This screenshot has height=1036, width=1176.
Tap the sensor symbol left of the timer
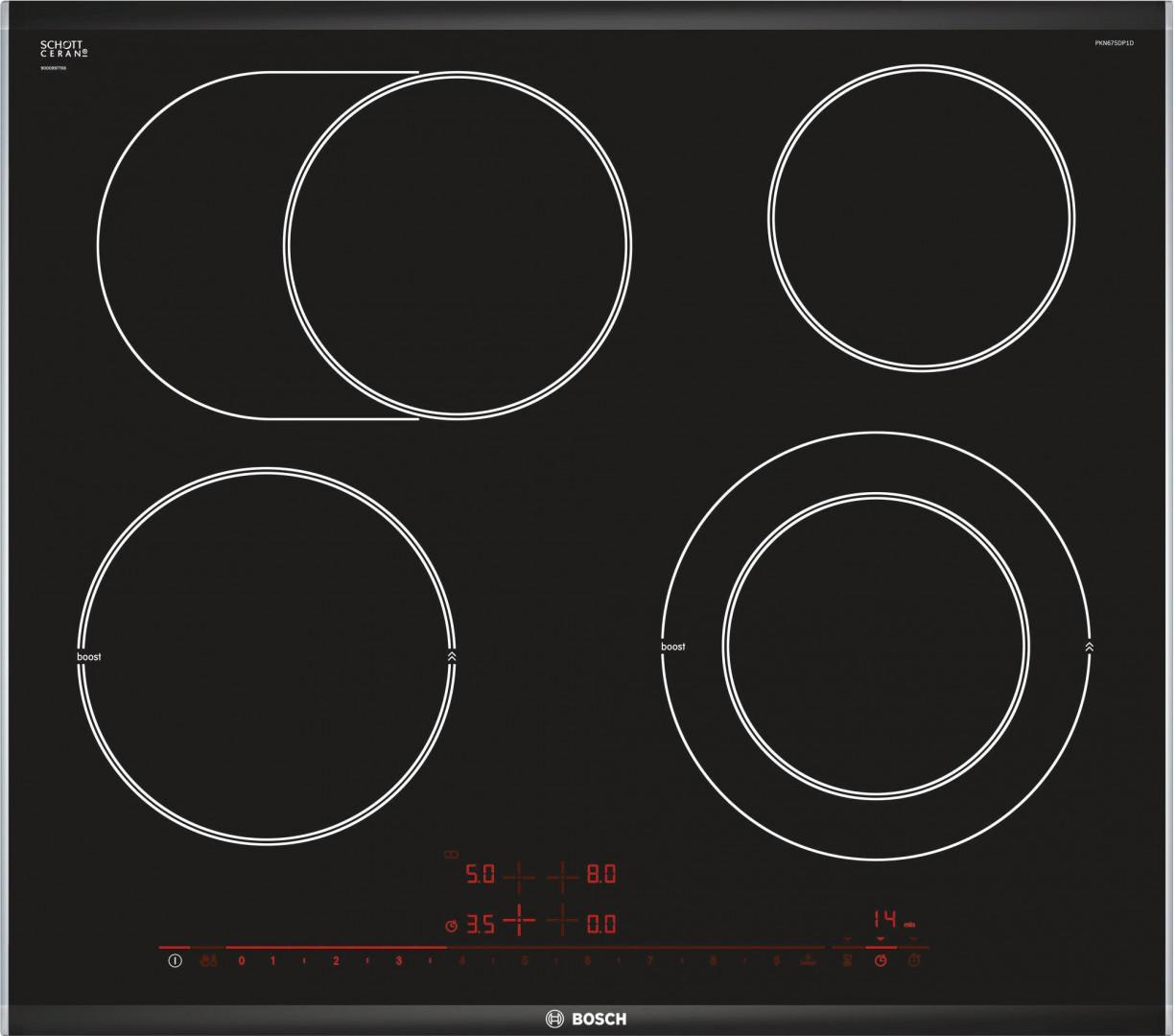(x=846, y=960)
